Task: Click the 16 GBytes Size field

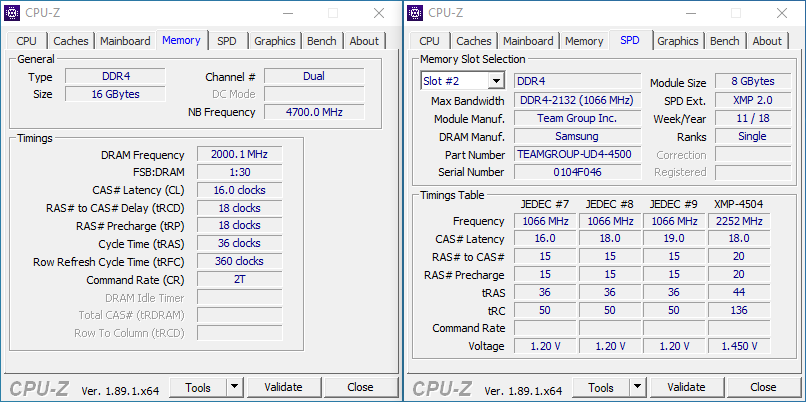Action: [x=115, y=94]
